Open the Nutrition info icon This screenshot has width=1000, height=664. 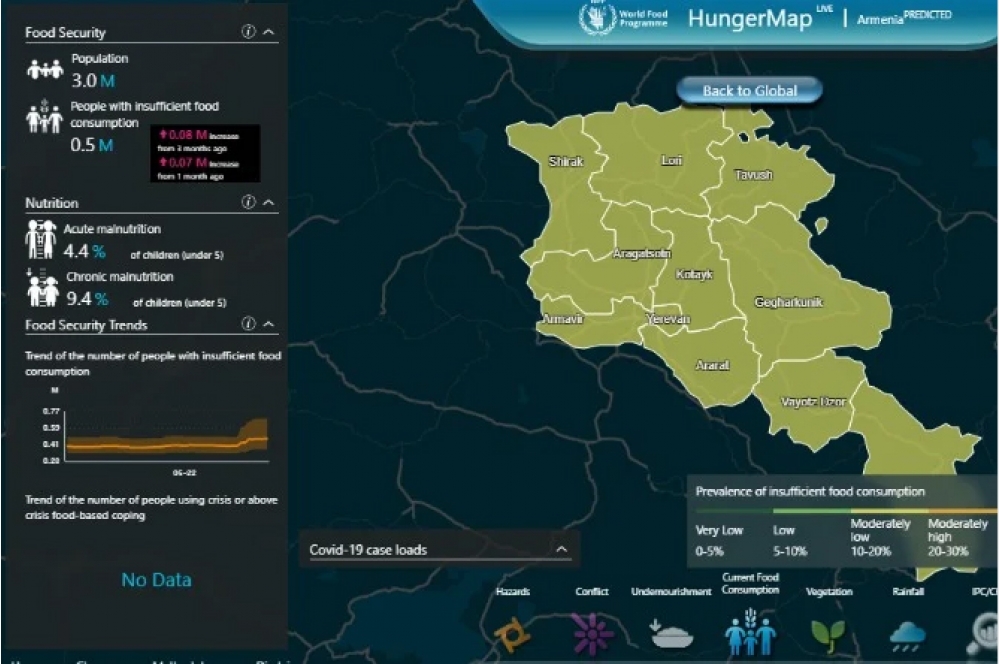pyautogui.click(x=248, y=202)
